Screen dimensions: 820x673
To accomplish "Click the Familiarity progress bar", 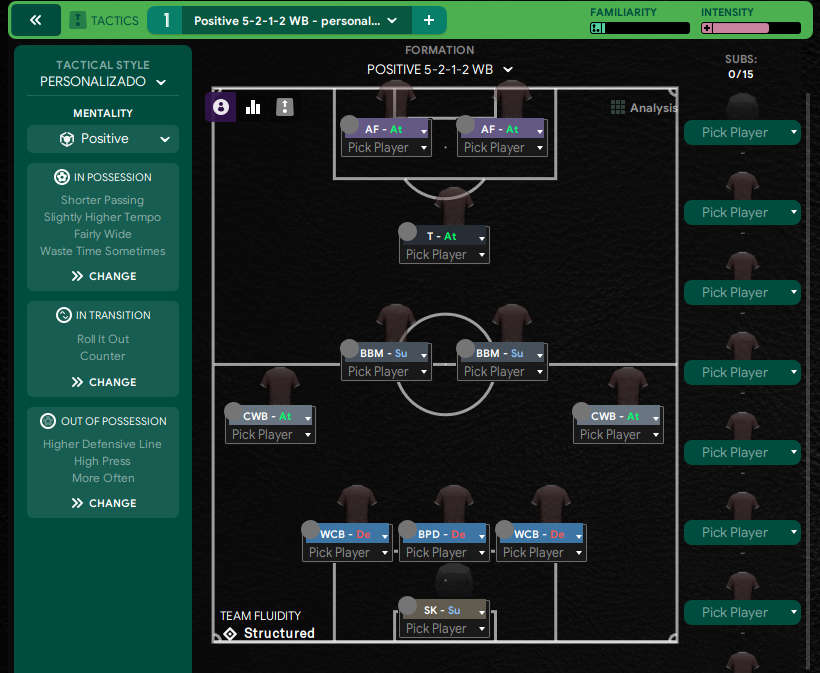I will 641,28.
